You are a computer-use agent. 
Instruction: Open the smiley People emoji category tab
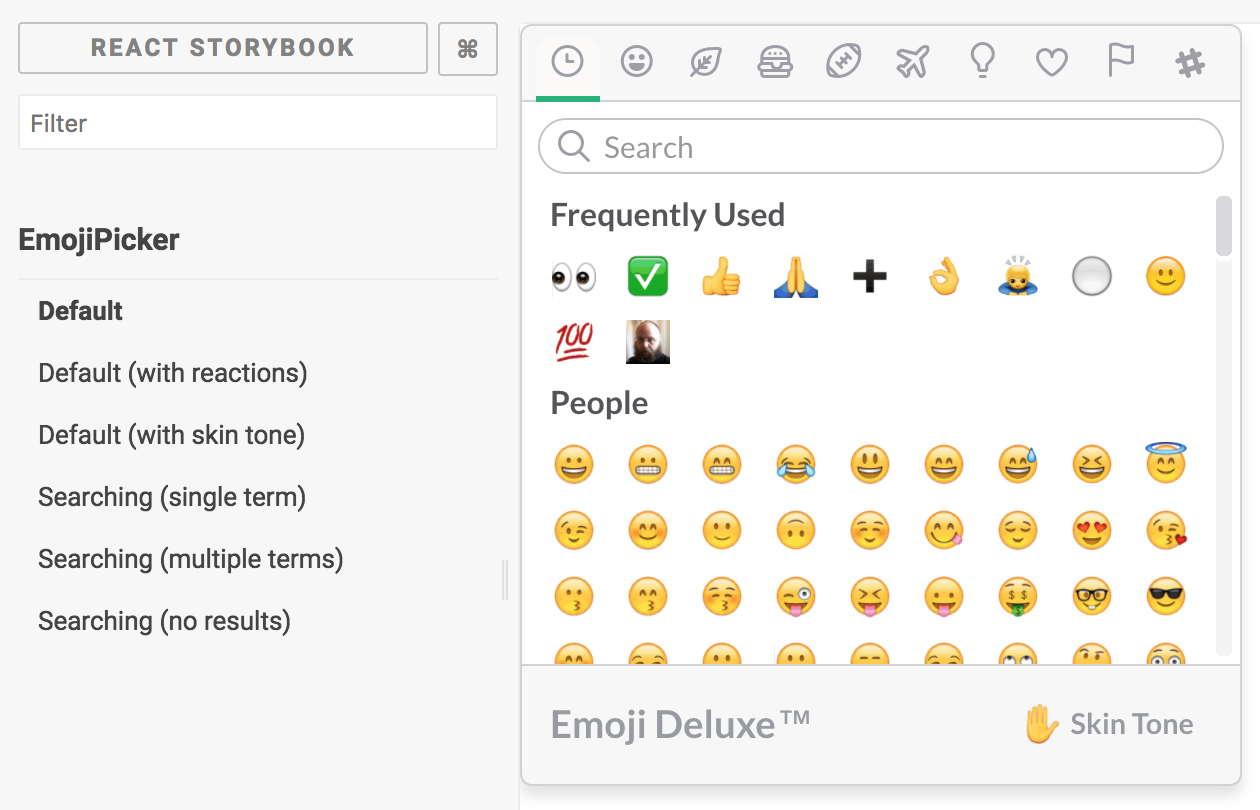tap(636, 63)
